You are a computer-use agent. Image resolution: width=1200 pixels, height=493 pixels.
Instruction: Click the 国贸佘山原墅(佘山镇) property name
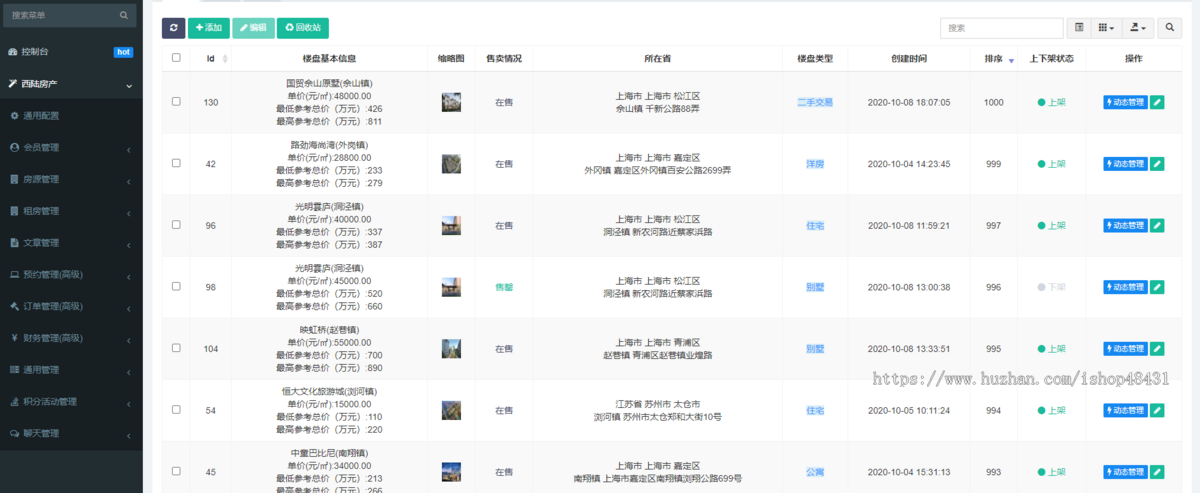[x=329, y=83]
